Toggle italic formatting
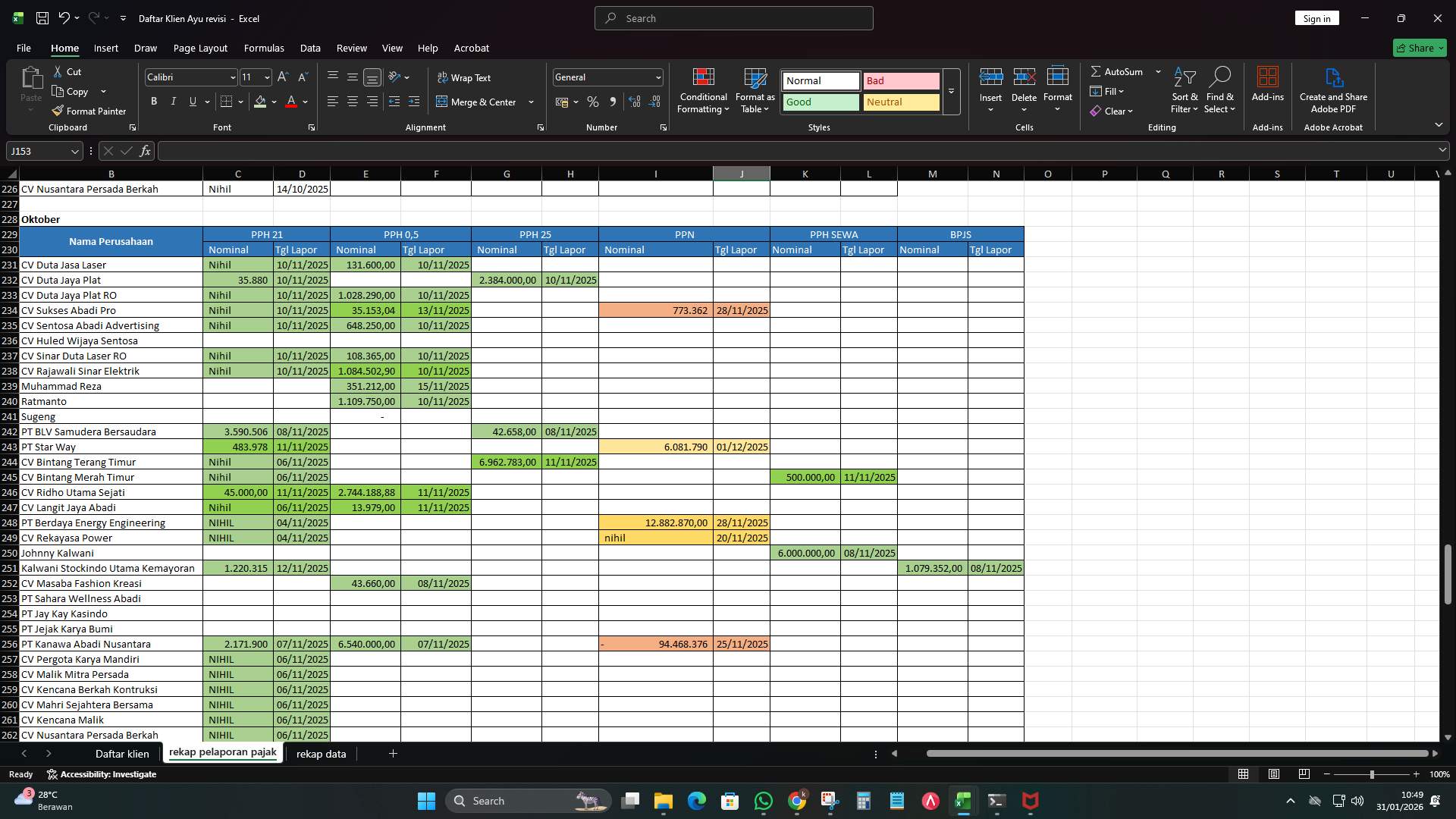This screenshot has height=819, width=1456. click(173, 101)
